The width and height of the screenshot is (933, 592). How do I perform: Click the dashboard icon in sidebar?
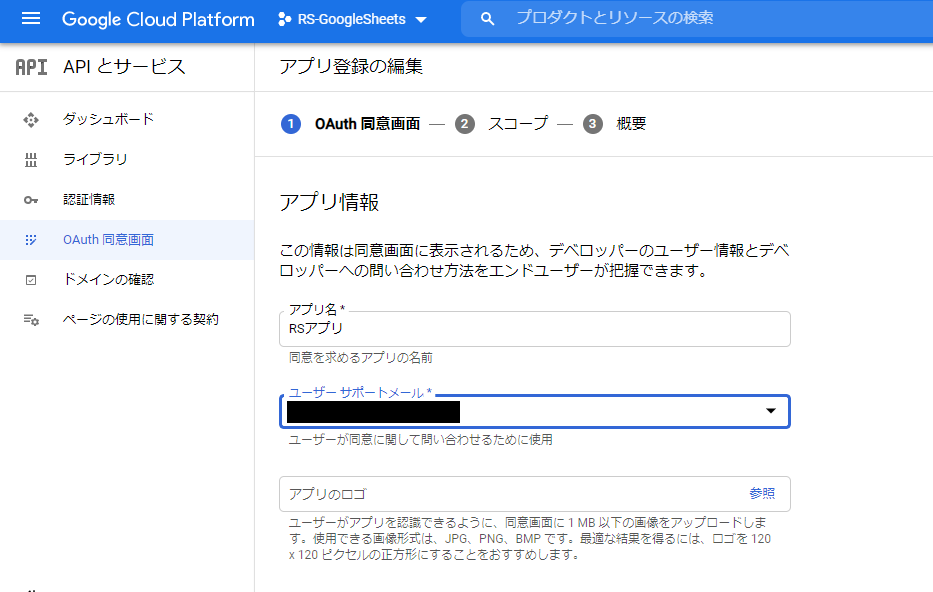pos(31,120)
